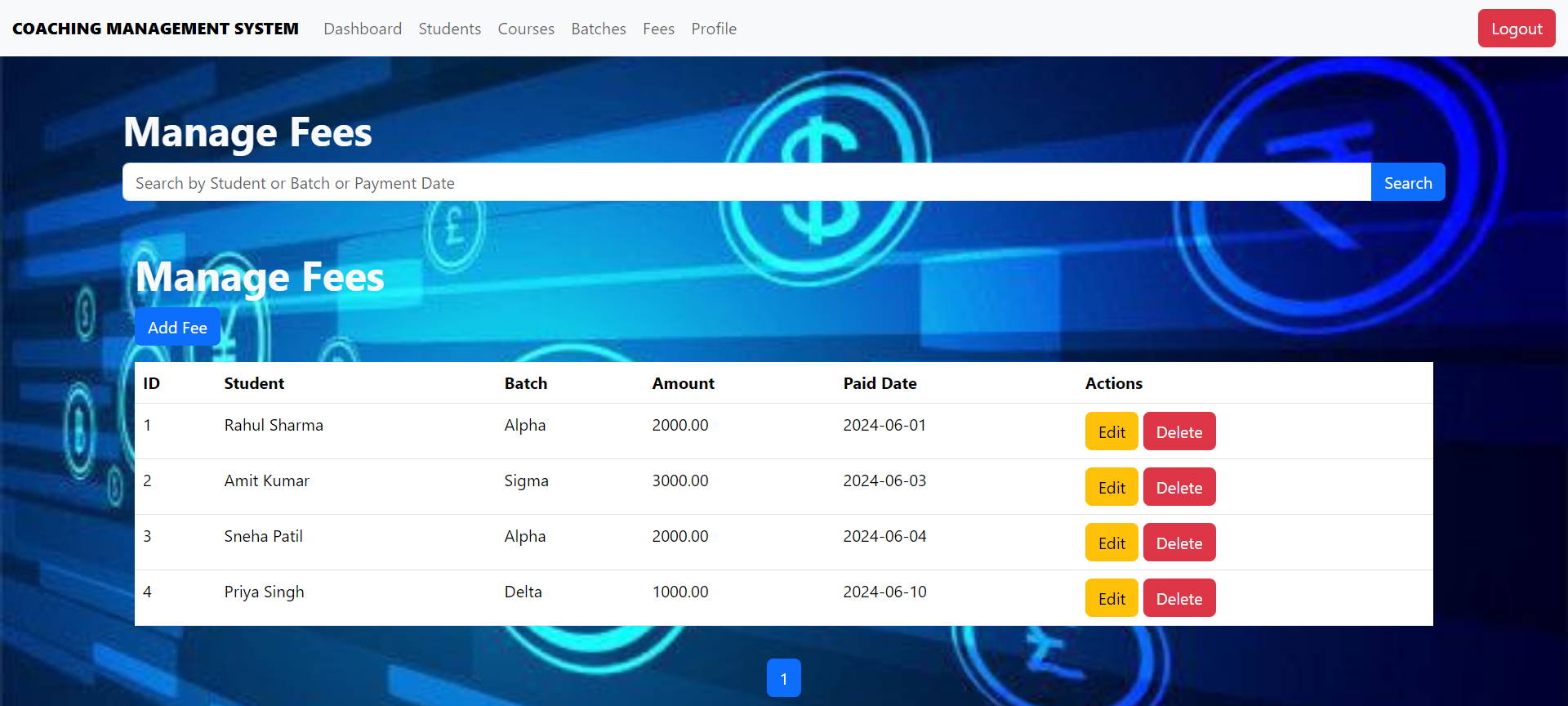Click the Add Fee button
Viewport: 1568px width, 706px height.
(x=177, y=327)
